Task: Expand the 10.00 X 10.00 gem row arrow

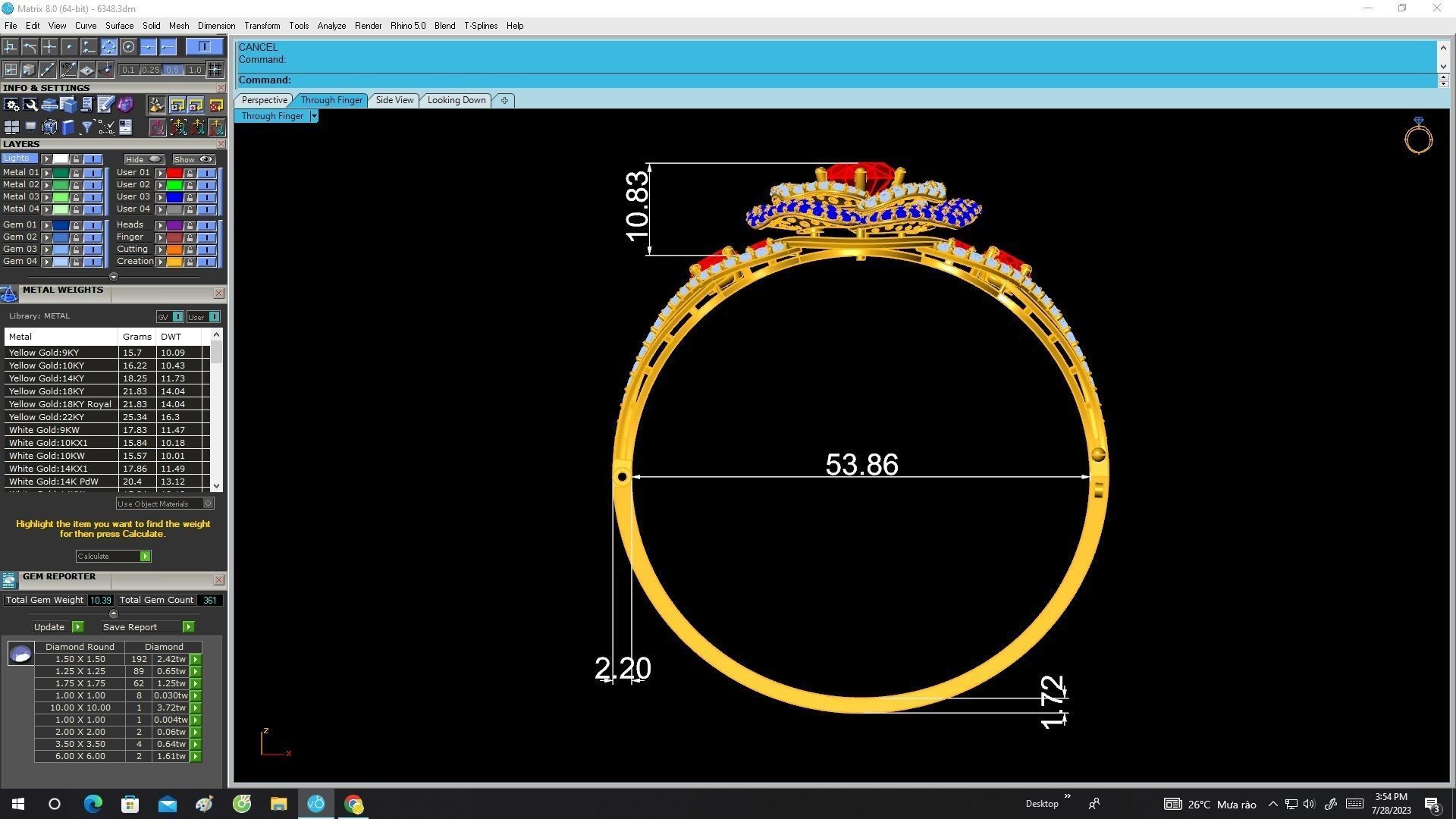Action: click(x=196, y=708)
